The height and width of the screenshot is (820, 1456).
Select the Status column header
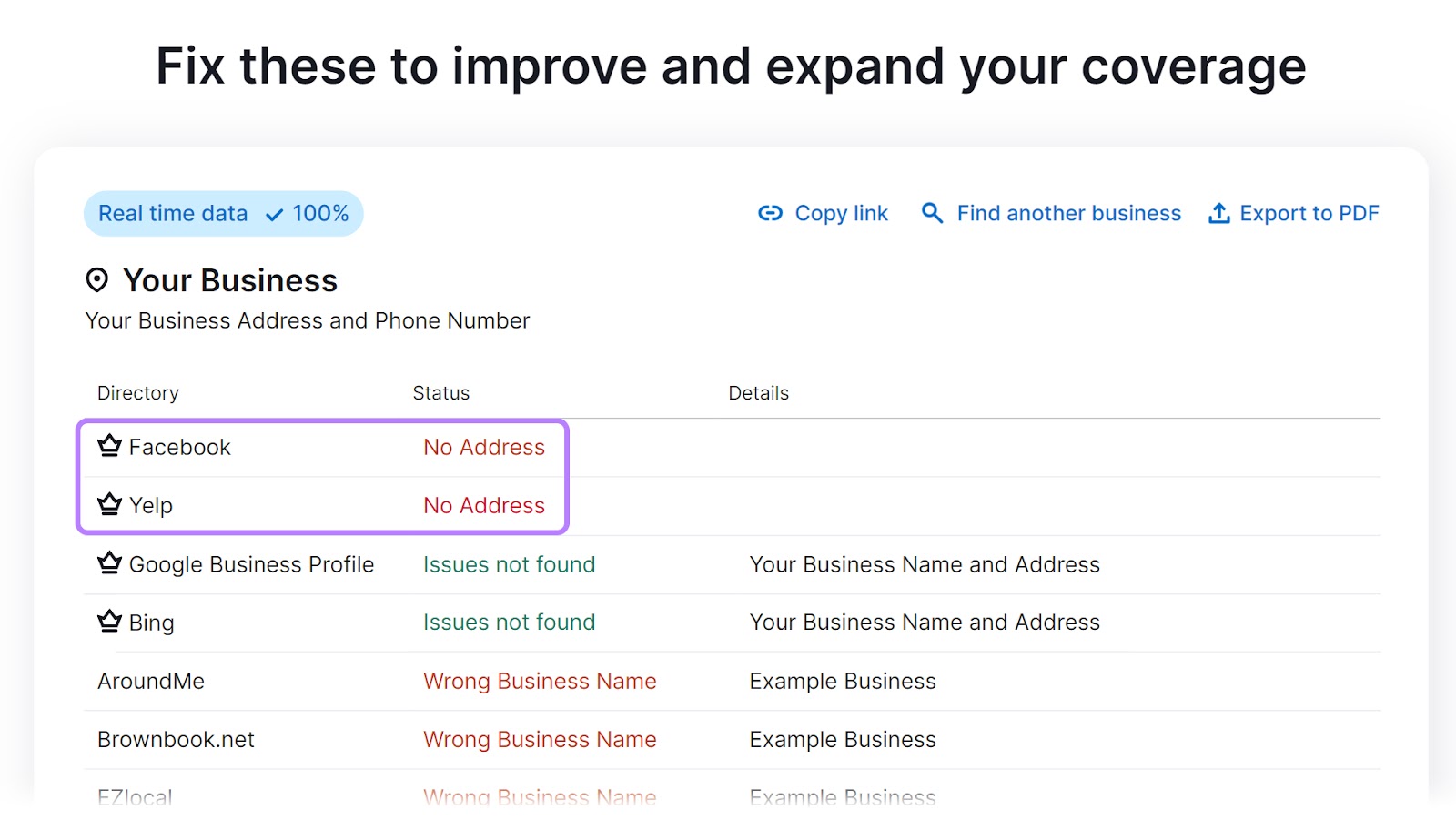pyautogui.click(x=441, y=393)
